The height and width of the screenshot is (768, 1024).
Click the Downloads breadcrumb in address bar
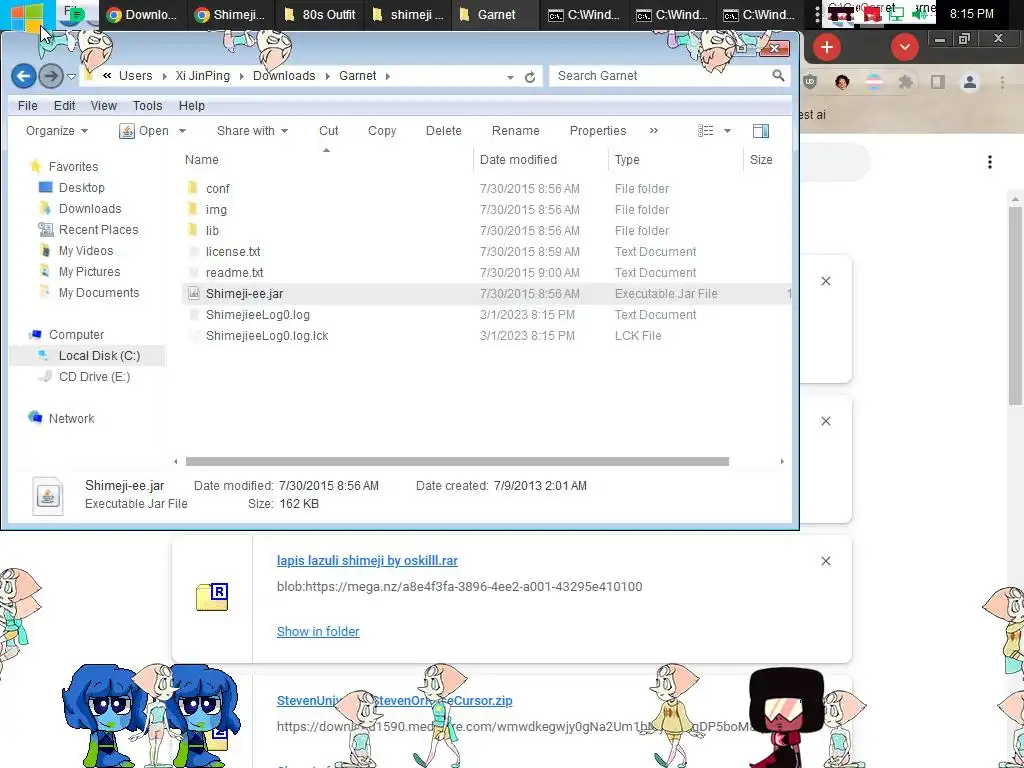[284, 76]
